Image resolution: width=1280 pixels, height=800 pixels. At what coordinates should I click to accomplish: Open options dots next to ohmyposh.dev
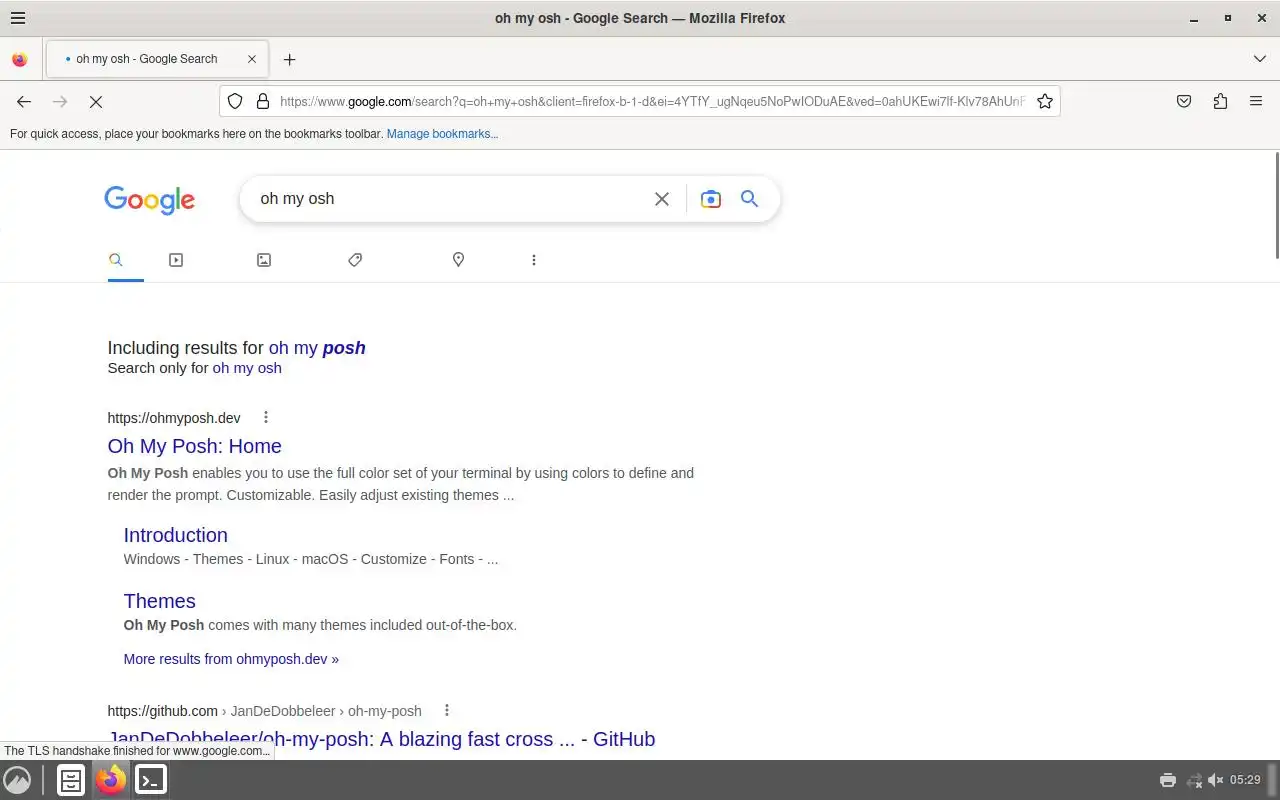pyautogui.click(x=265, y=417)
